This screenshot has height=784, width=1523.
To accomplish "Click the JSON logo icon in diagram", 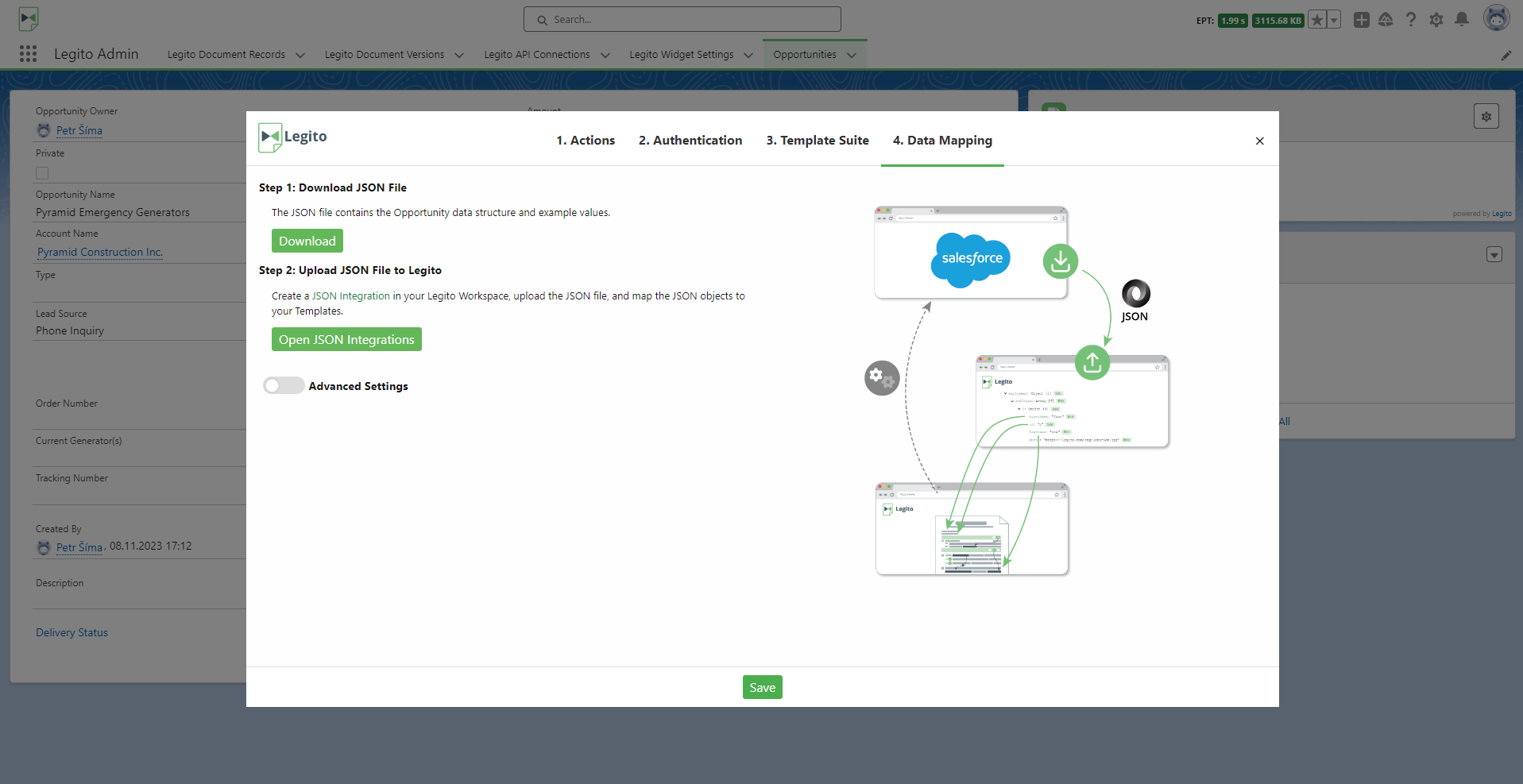I will (1136, 294).
